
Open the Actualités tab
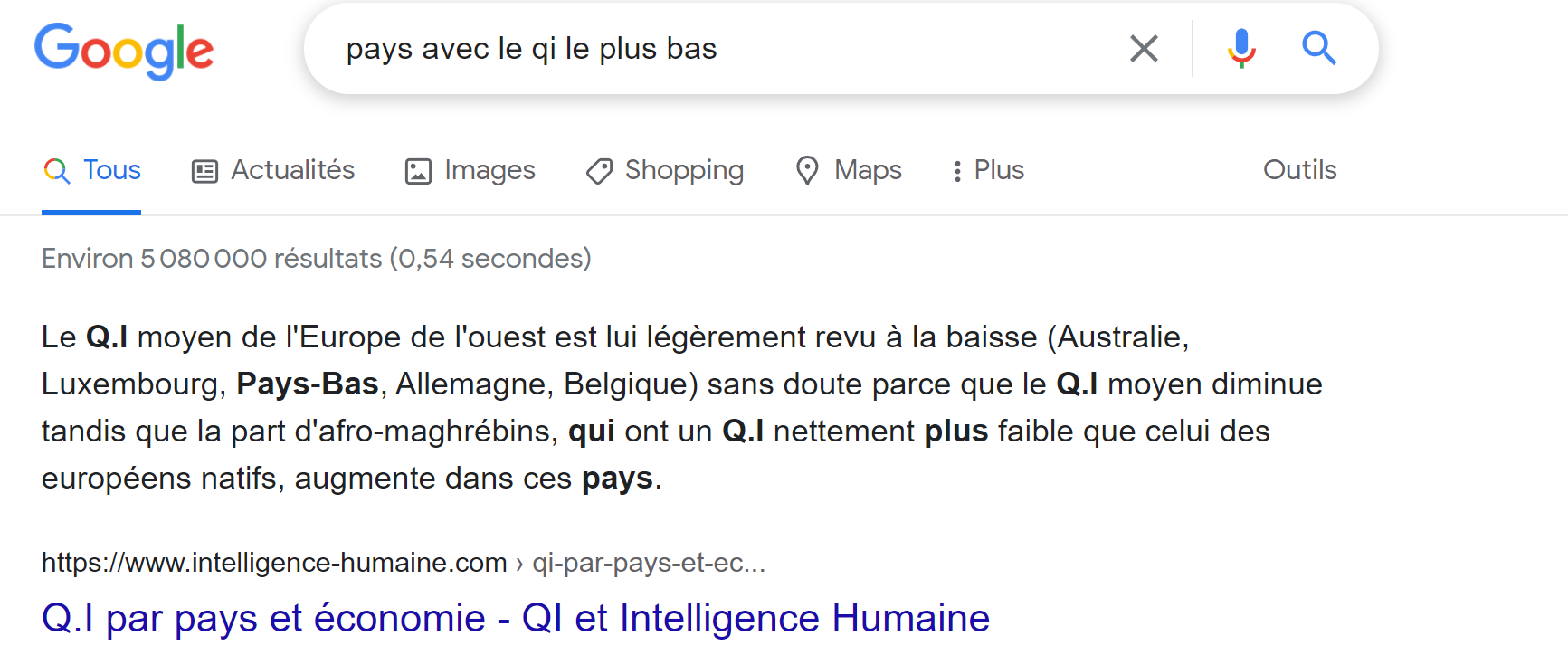point(273,170)
